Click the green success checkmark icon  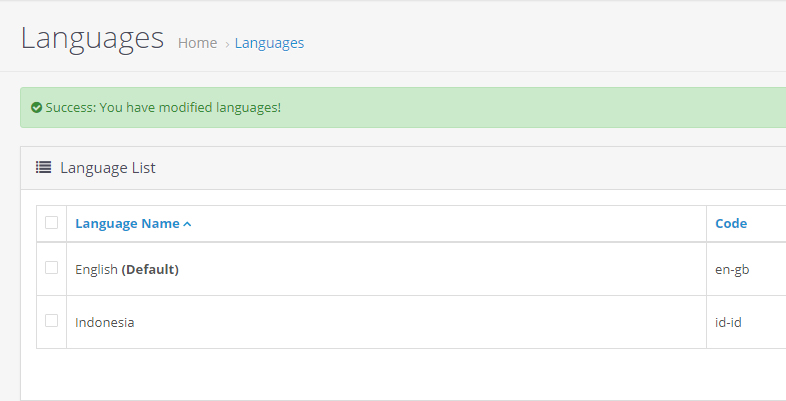(x=37, y=107)
